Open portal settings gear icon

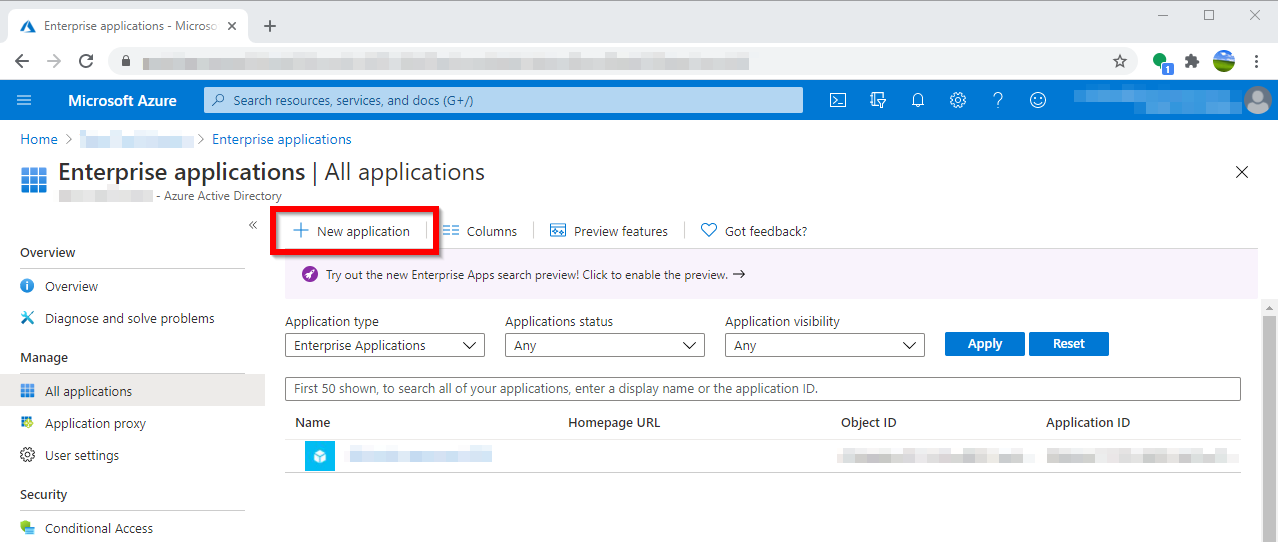[x=958, y=100]
